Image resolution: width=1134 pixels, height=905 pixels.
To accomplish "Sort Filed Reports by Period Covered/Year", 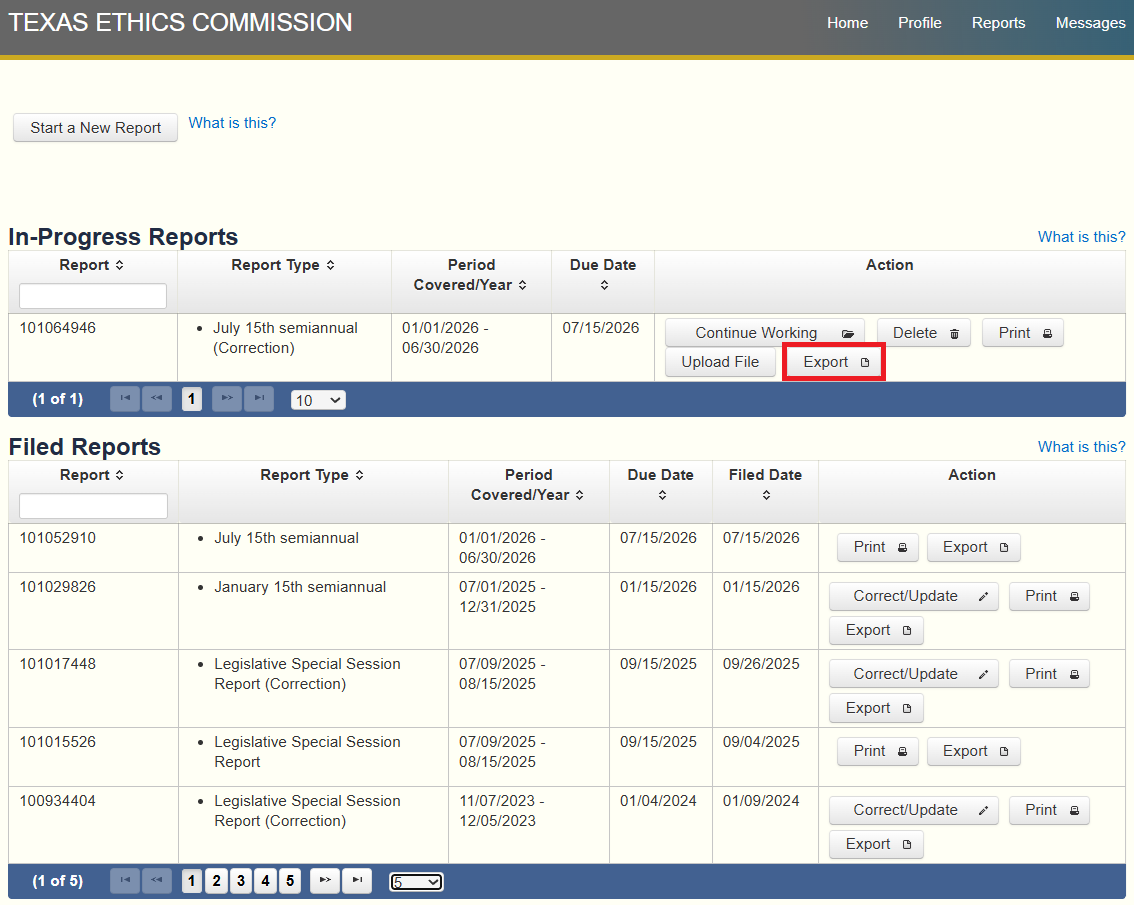I will click(579, 496).
